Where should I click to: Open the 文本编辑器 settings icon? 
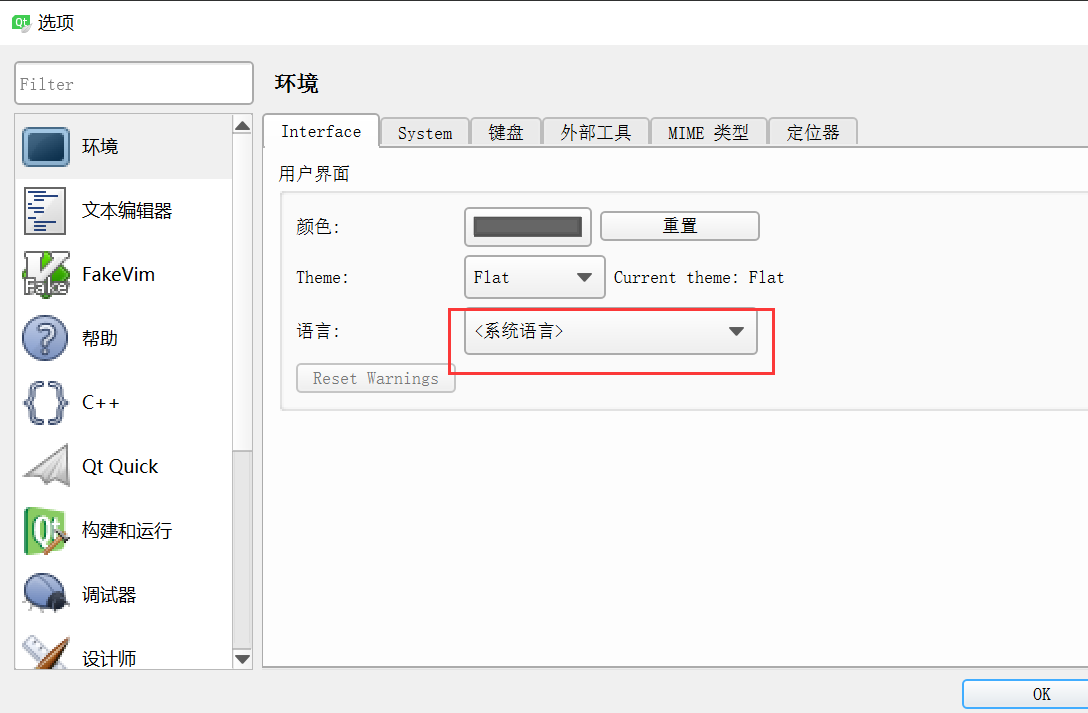click(45, 211)
